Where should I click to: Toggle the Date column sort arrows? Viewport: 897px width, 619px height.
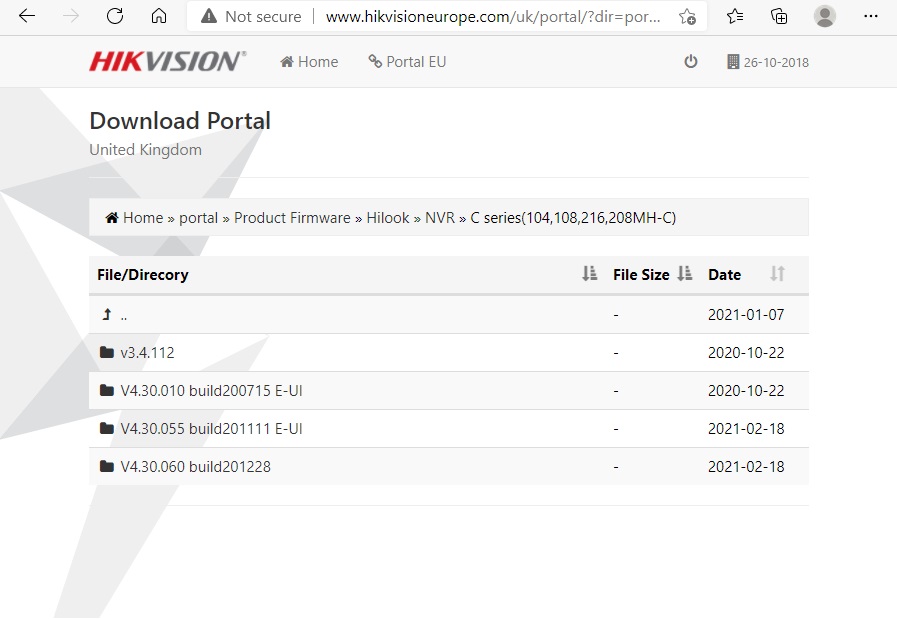[777, 274]
